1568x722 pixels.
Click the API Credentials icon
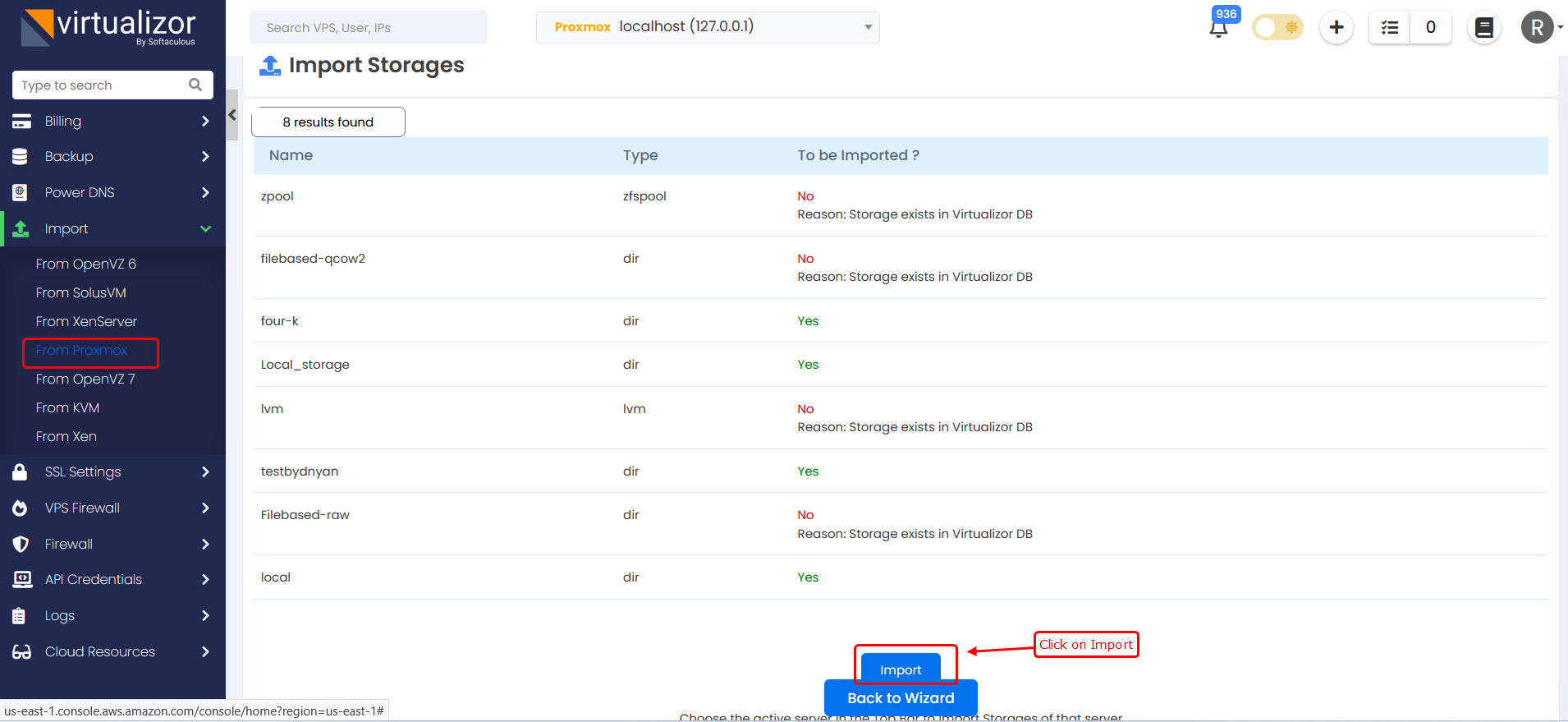click(x=22, y=579)
